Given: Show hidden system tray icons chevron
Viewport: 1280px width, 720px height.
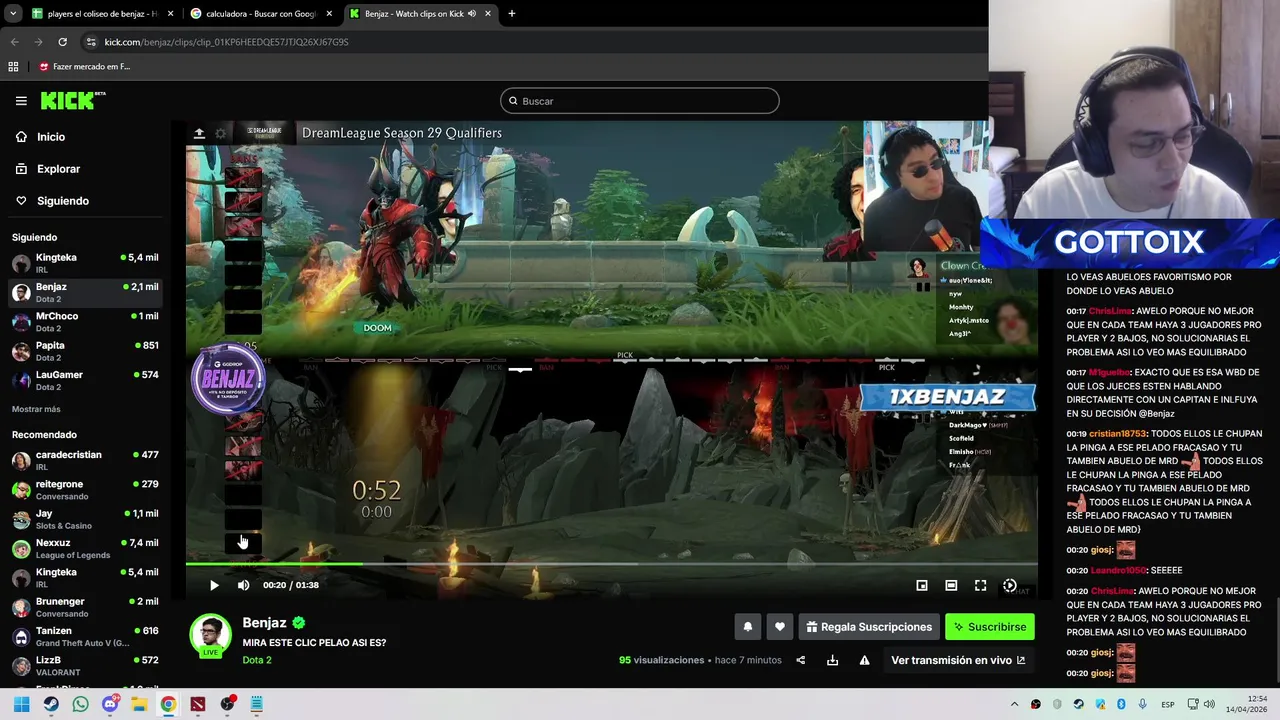Looking at the screenshot, I should (x=1014, y=705).
